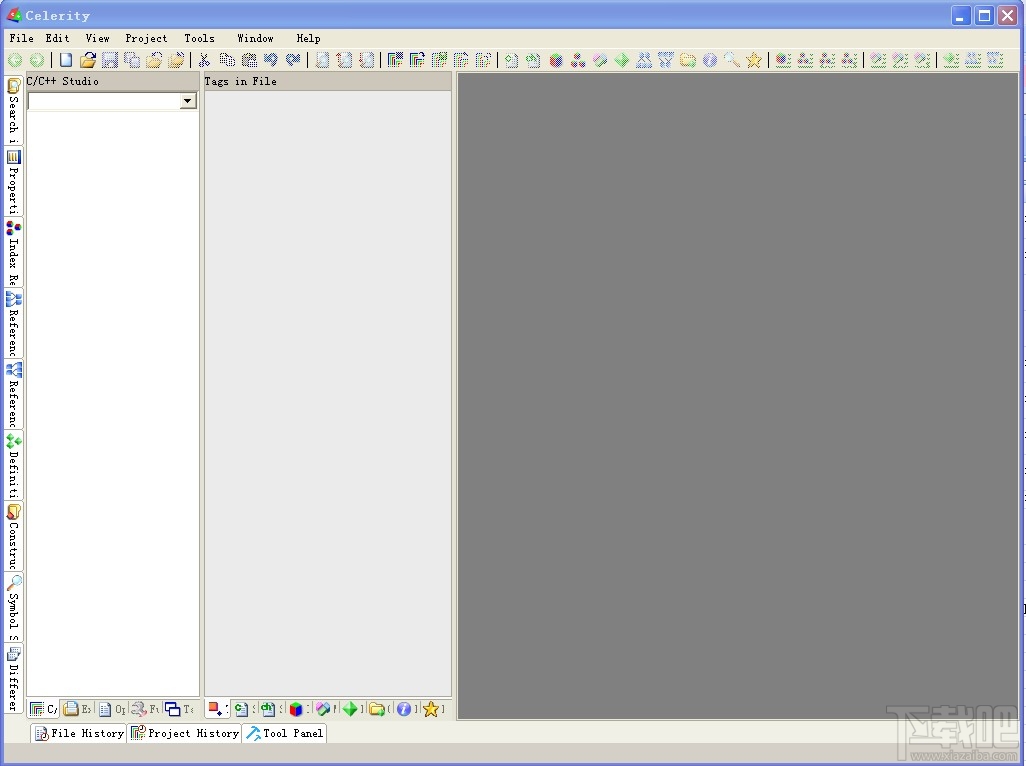Open the Edit menu

[x=57, y=38]
